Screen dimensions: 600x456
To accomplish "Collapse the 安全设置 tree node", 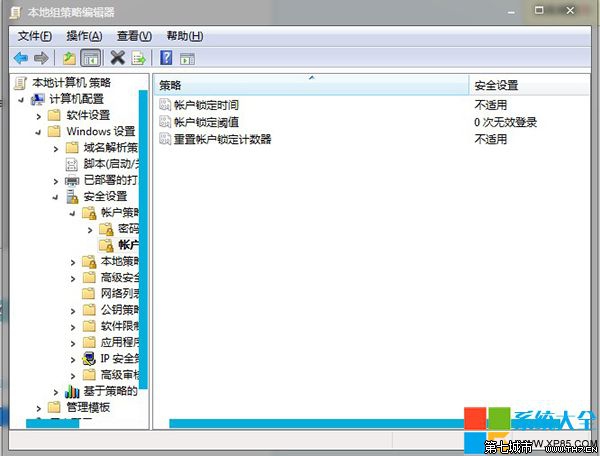I will 56,196.
